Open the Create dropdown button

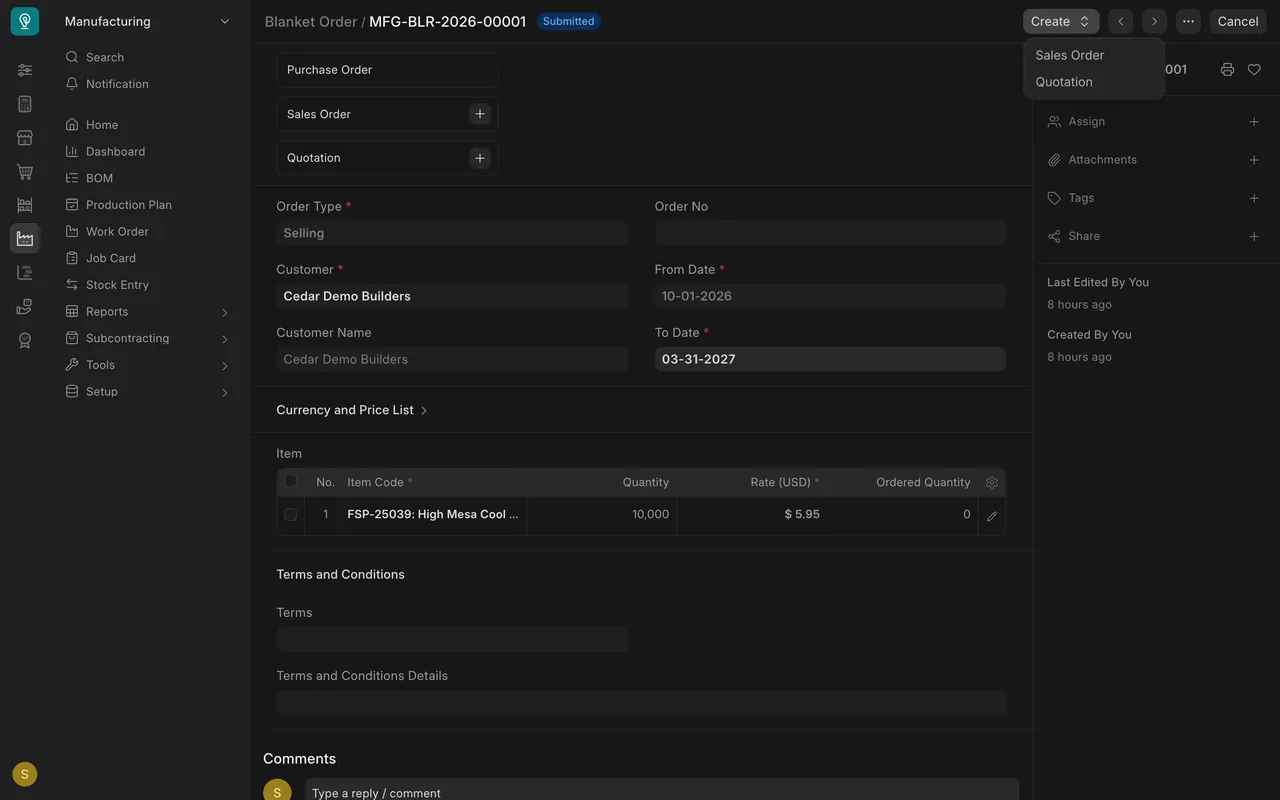pos(1061,21)
